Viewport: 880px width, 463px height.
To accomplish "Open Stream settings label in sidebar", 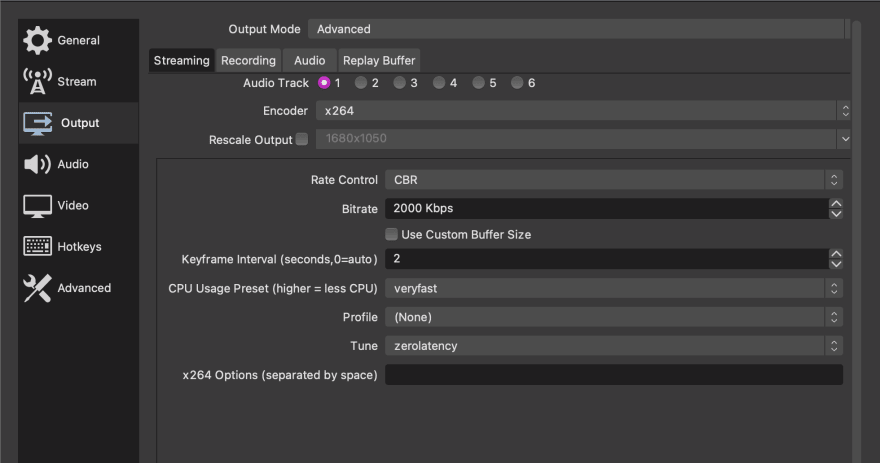I will pyautogui.click(x=77, y=81).
